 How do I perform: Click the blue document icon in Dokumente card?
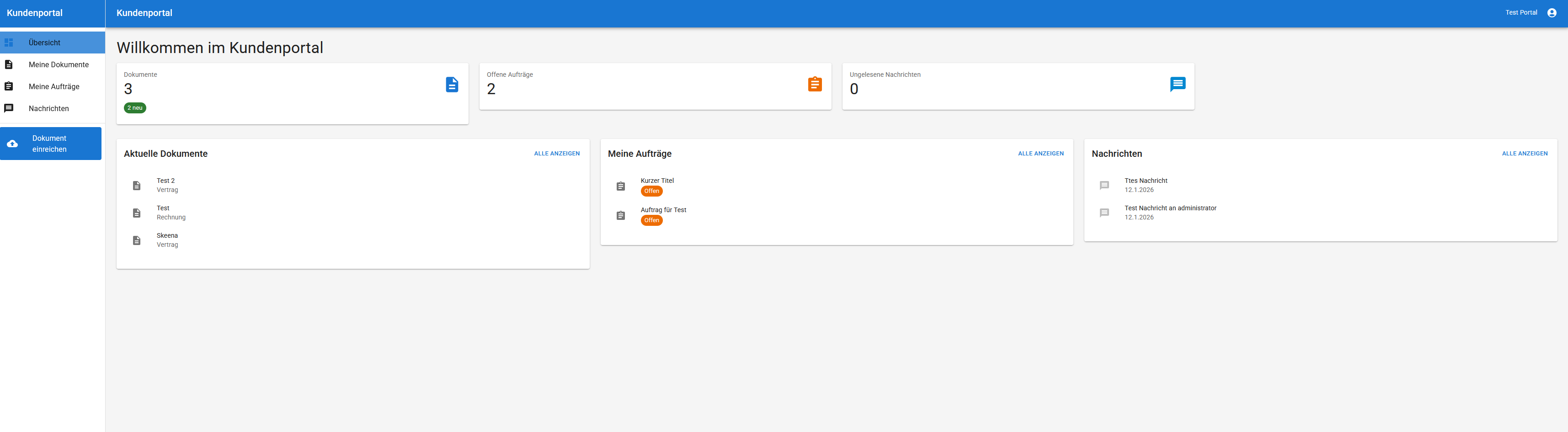point(452,85)
